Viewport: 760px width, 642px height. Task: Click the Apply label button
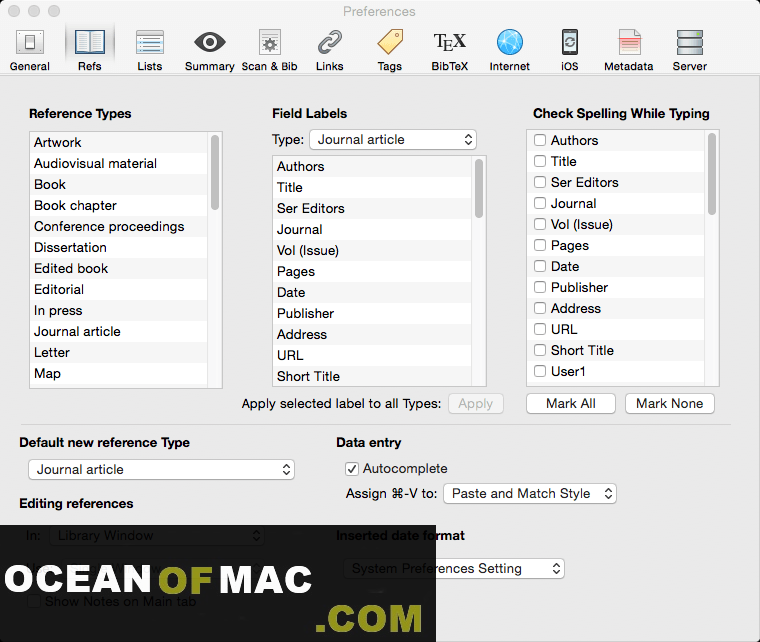point(476,404)
